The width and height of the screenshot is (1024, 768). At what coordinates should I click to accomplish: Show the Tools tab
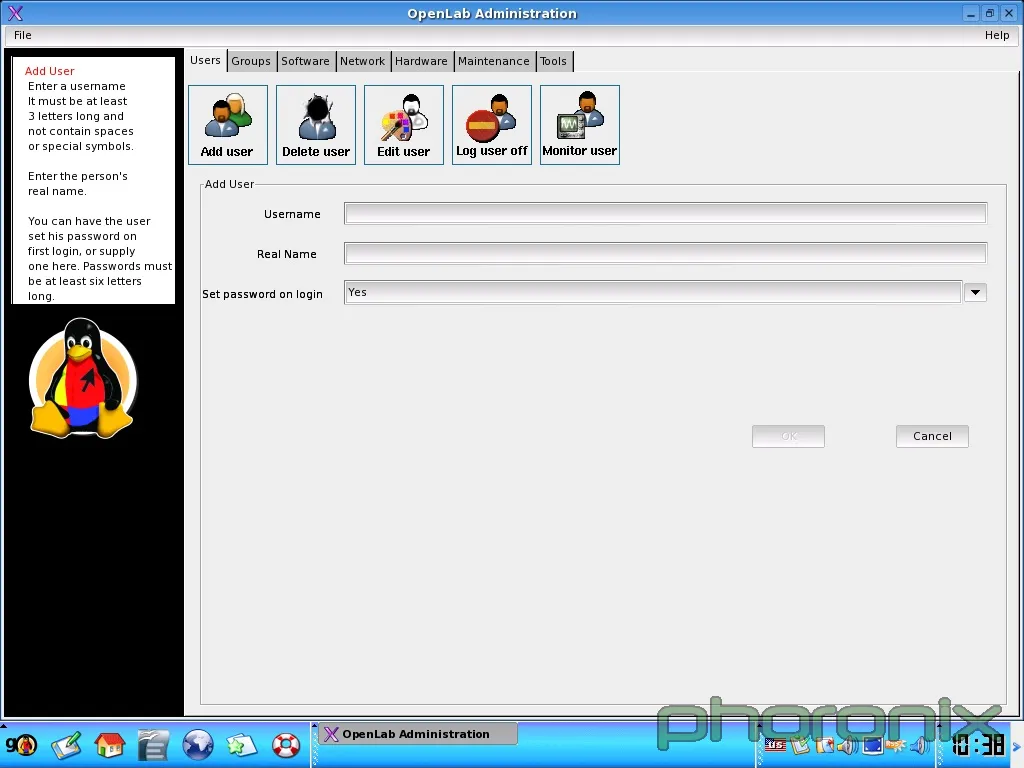tap(553, 61)
